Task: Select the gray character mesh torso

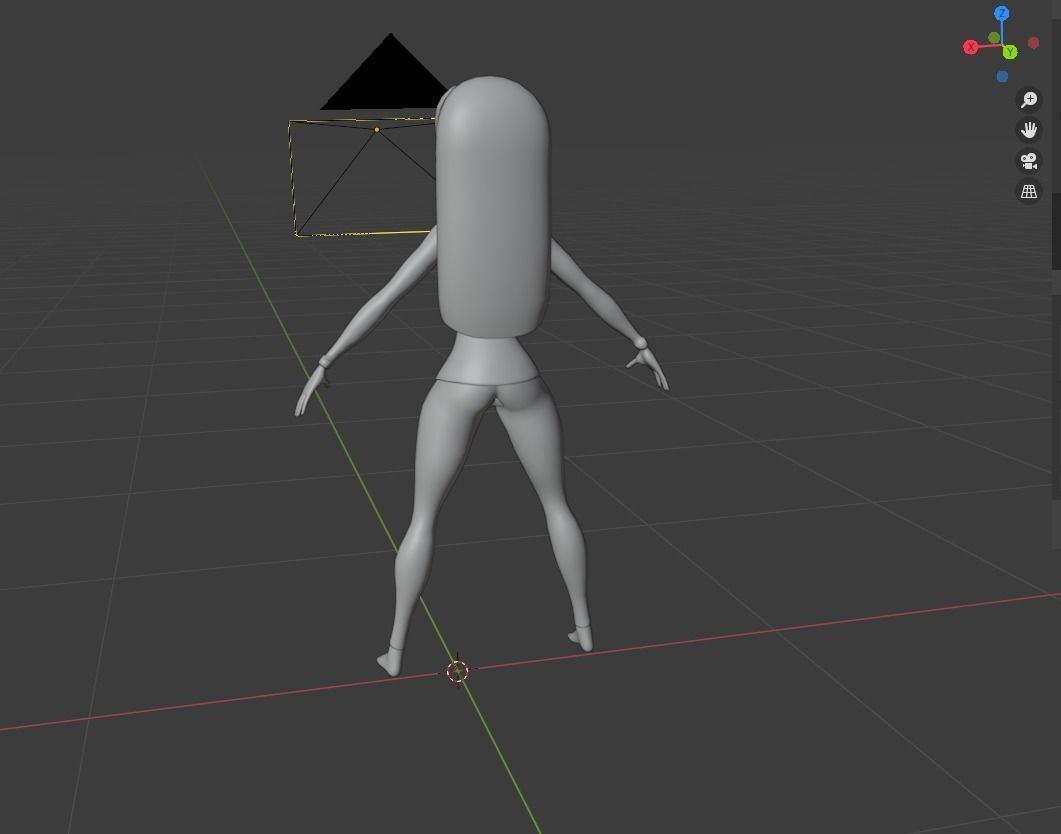Action: coord(489,358)
